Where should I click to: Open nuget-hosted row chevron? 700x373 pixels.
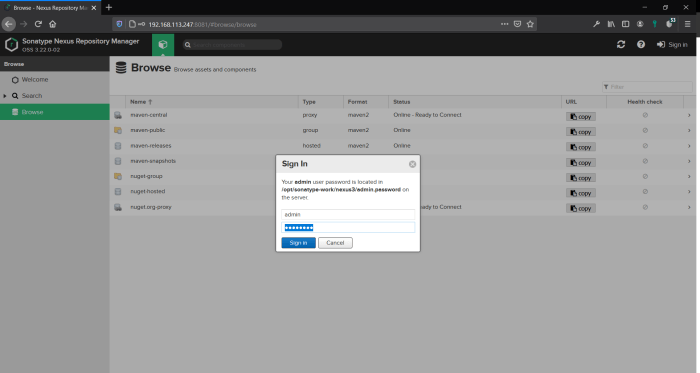click(689, 192)
